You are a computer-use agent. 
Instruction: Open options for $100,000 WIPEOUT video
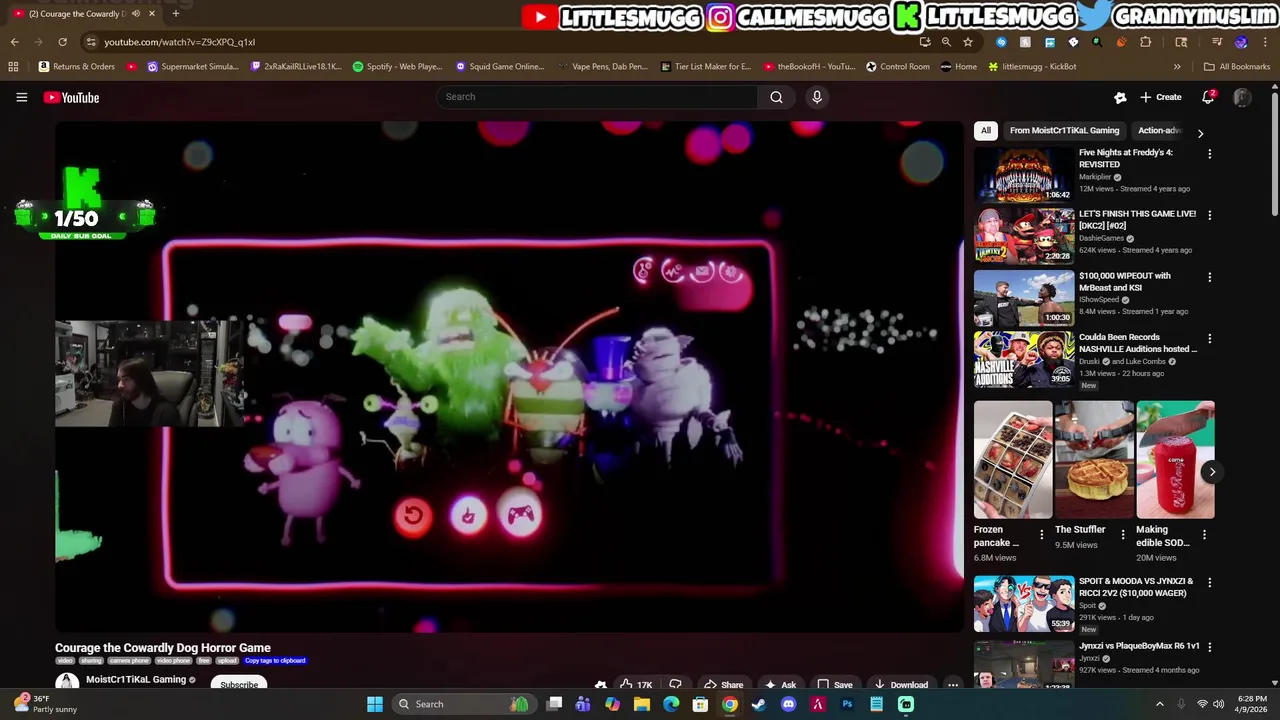point(1209,277)
